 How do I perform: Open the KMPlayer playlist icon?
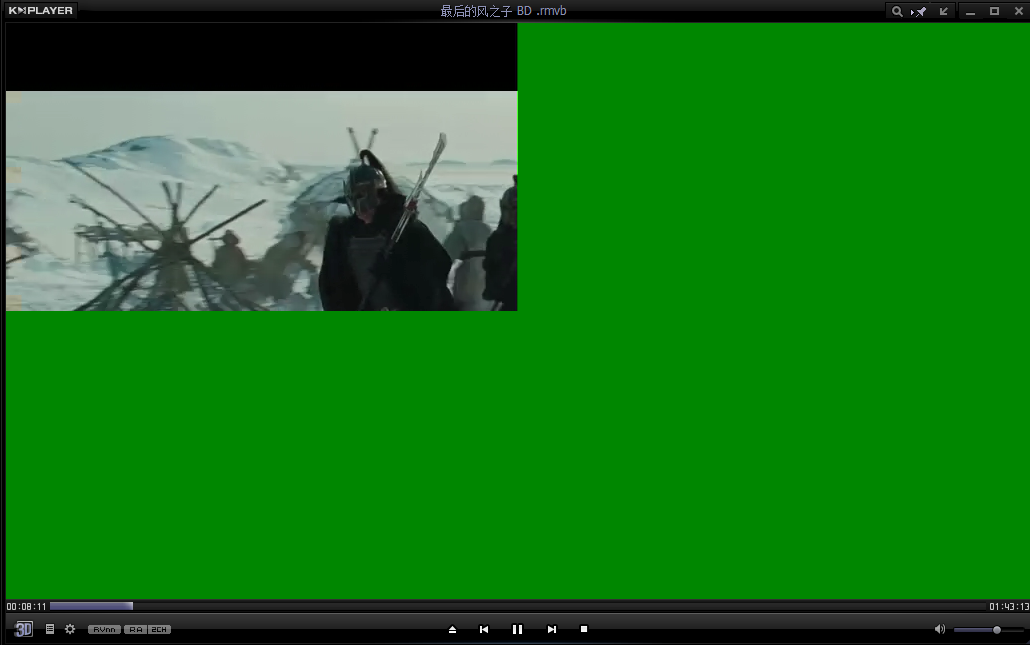[x=50, y=629]
